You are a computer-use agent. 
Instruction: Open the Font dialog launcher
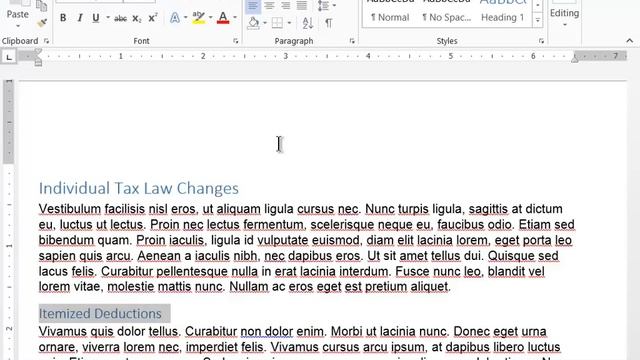click(236, 41)
